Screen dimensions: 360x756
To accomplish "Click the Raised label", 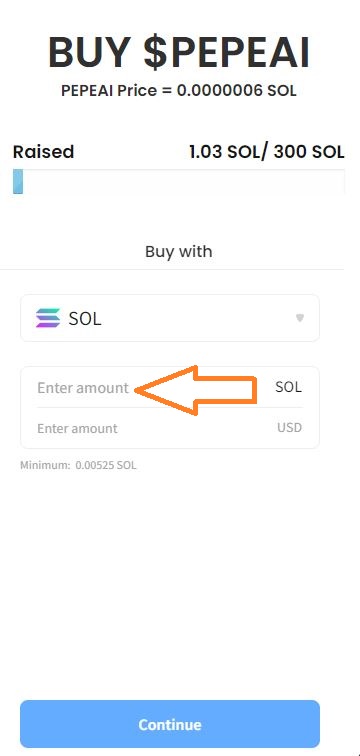I will [43, 152].
